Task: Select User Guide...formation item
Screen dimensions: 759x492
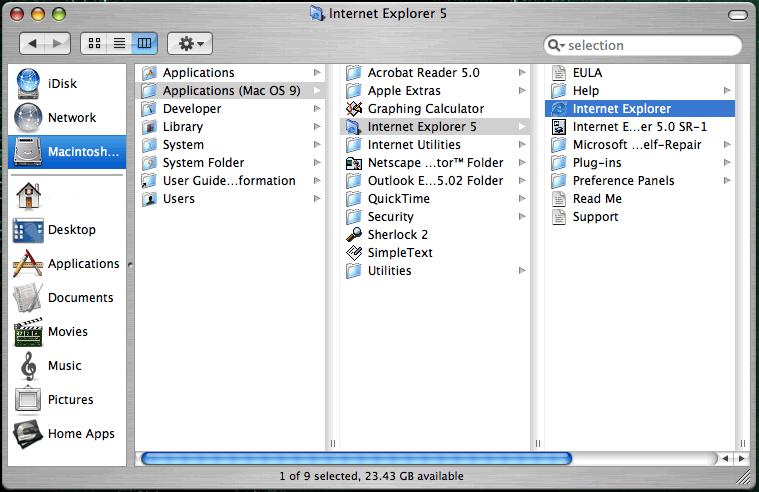Action: click(230, 181)
